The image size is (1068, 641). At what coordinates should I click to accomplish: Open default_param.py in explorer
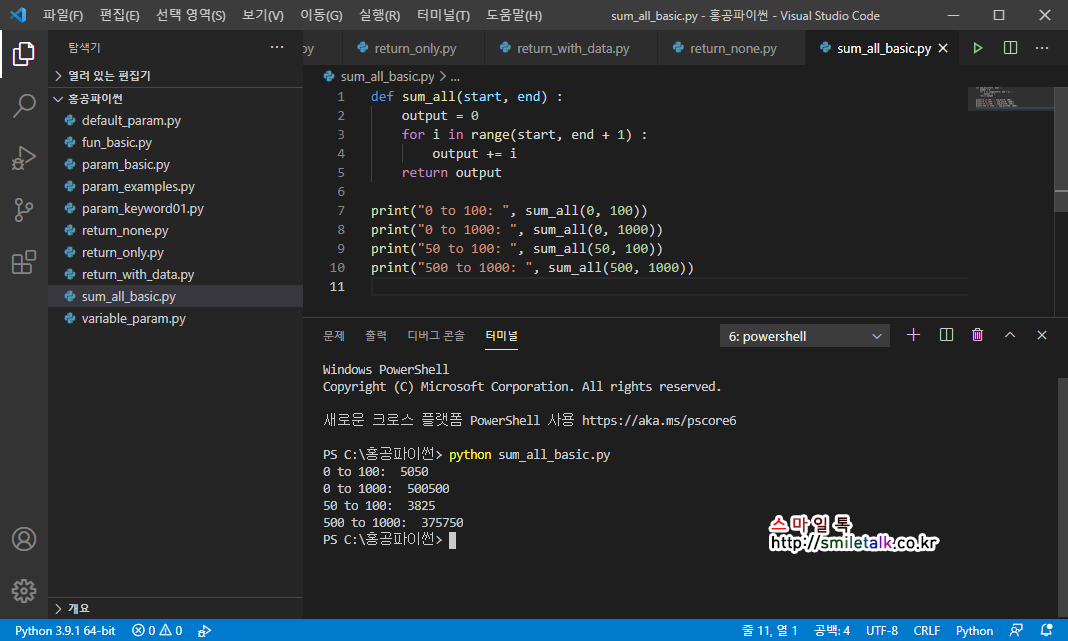click(176, 121)
